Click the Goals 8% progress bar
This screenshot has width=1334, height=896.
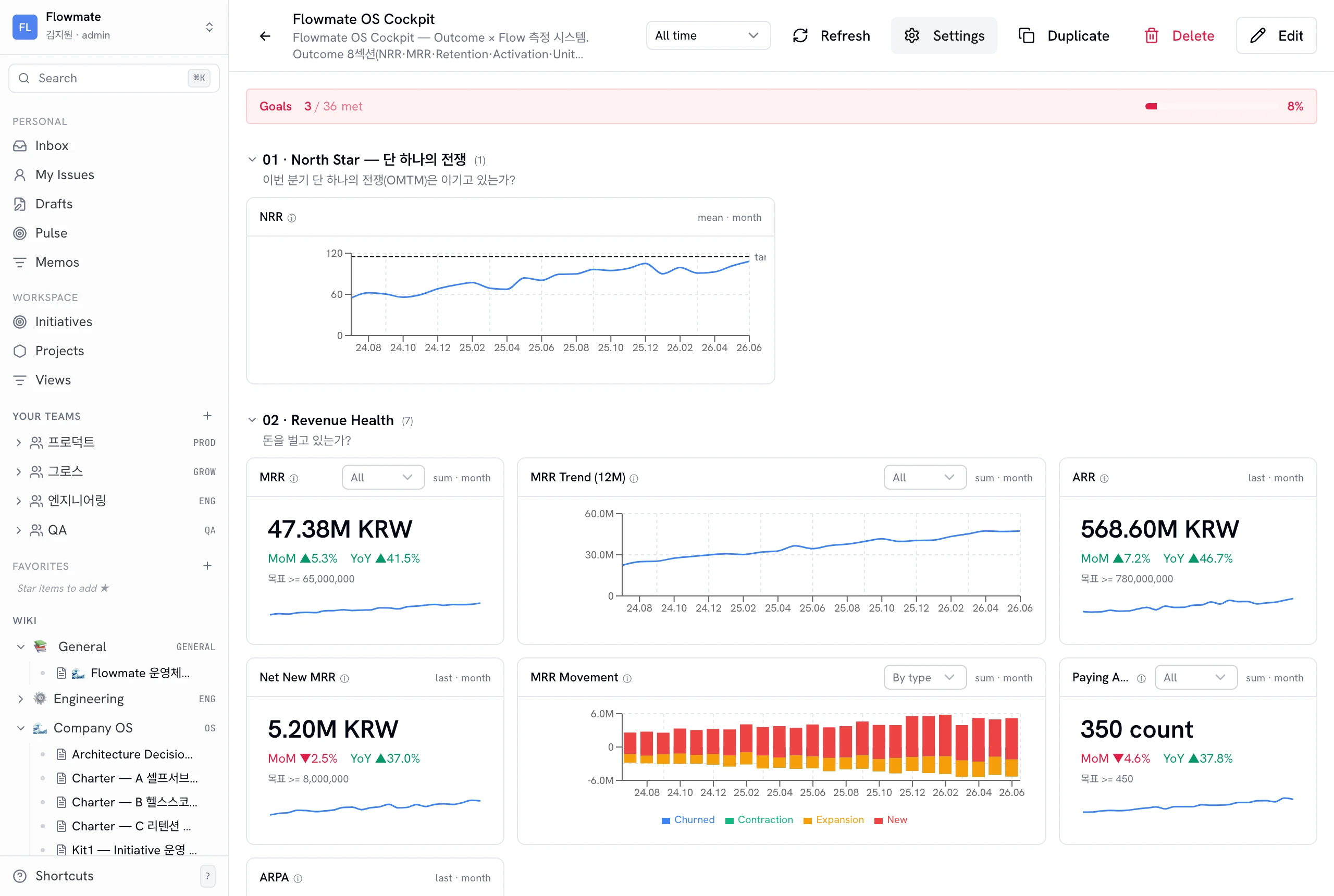coord(1212,106)
